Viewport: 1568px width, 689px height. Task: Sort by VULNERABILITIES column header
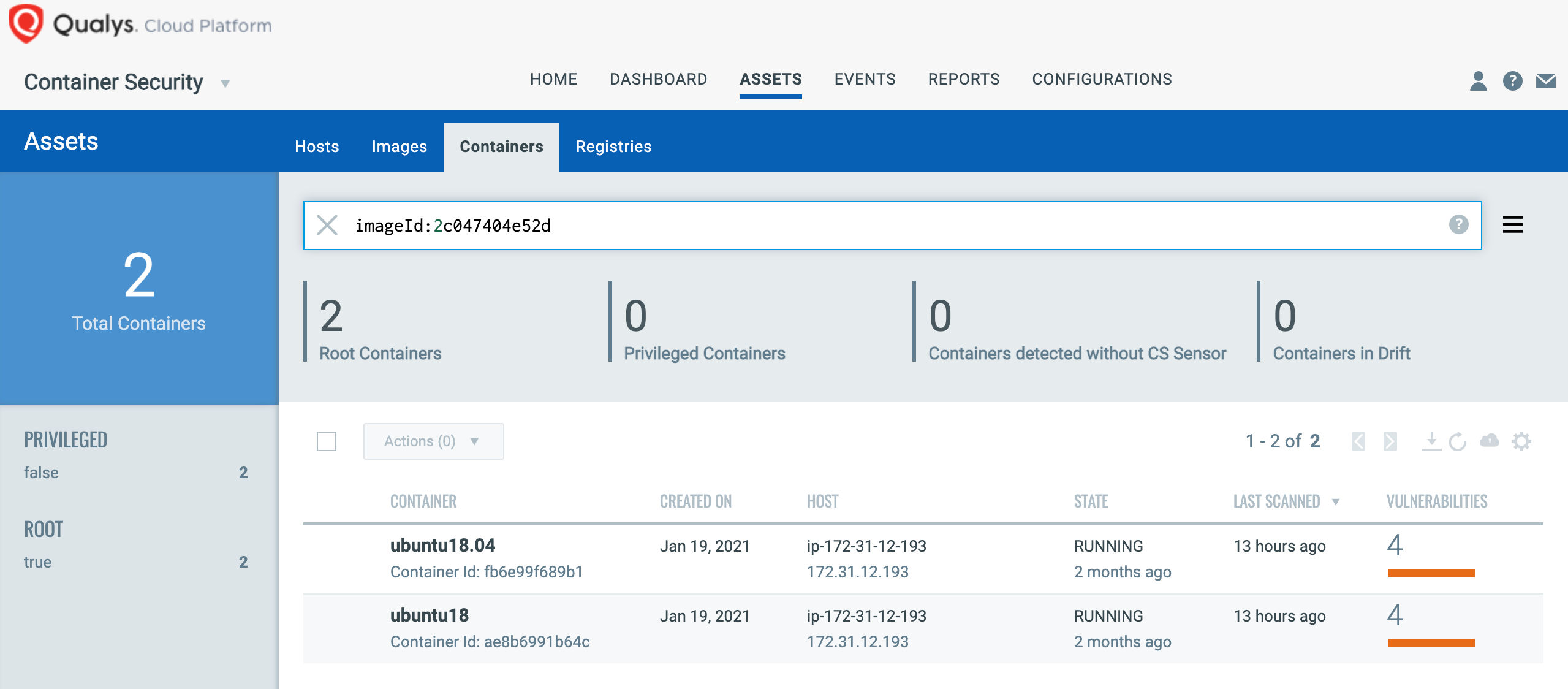coord(1437,501)
